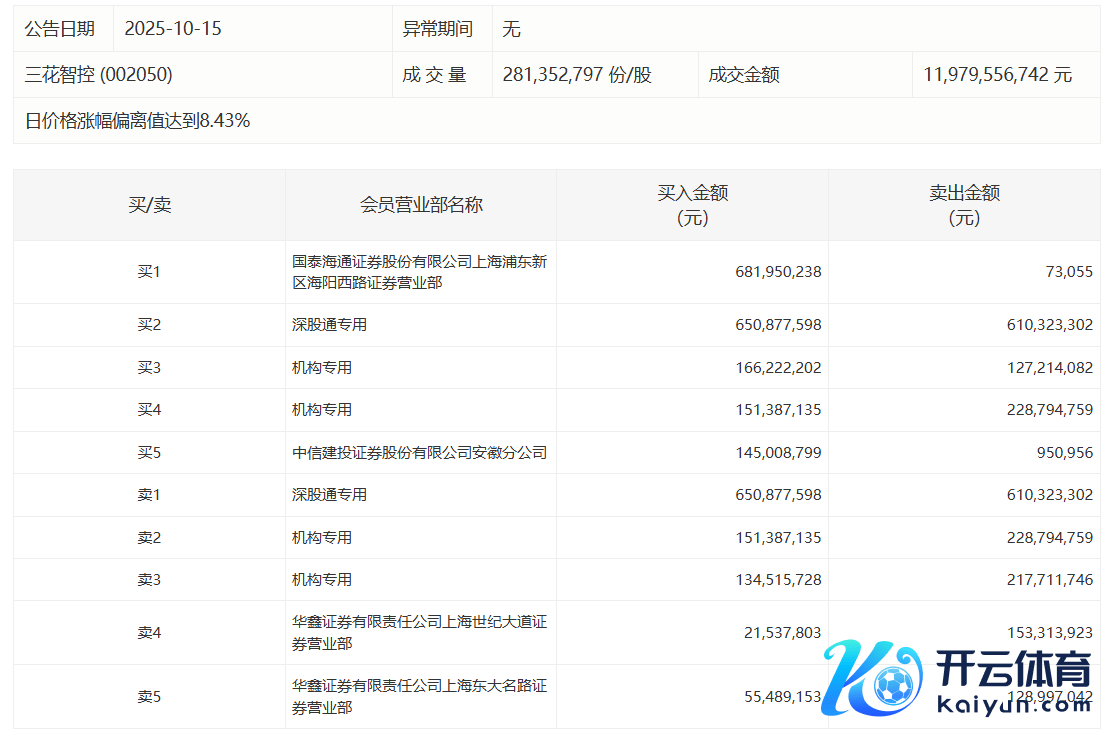Screen dimensions: 1106x738
Task: Click the turnover amount 11,979,556,742 元
Action: 997,75
